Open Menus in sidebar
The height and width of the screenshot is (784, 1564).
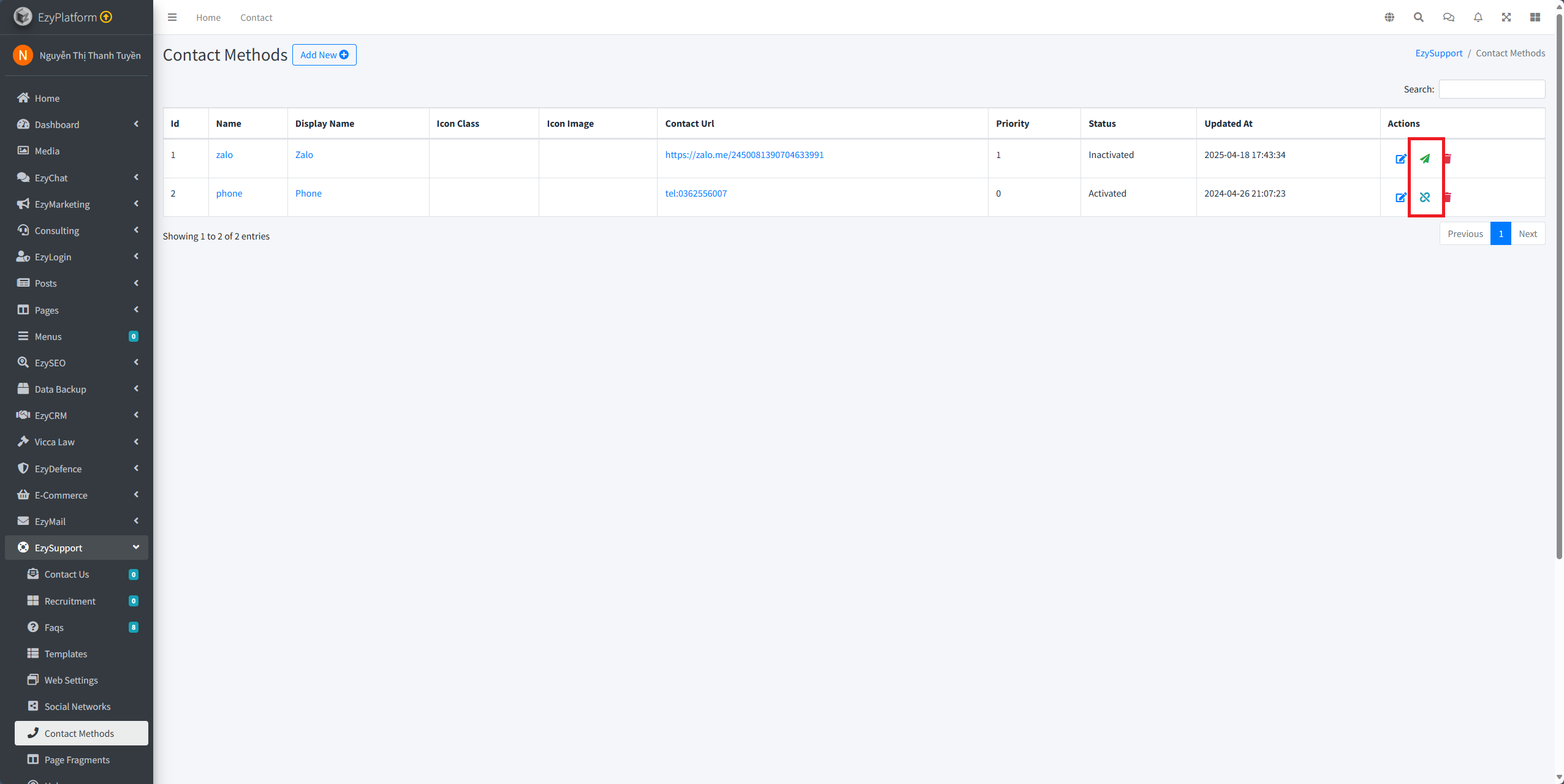point(77,336)
